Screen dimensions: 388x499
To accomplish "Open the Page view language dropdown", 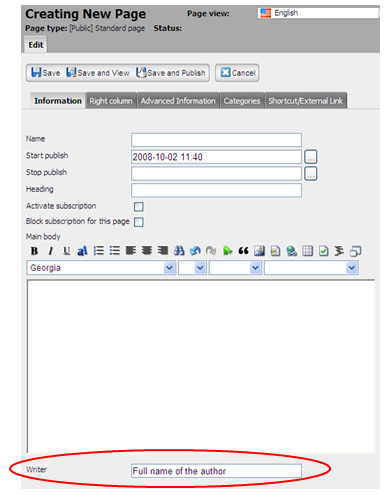I will coord(318,13).
